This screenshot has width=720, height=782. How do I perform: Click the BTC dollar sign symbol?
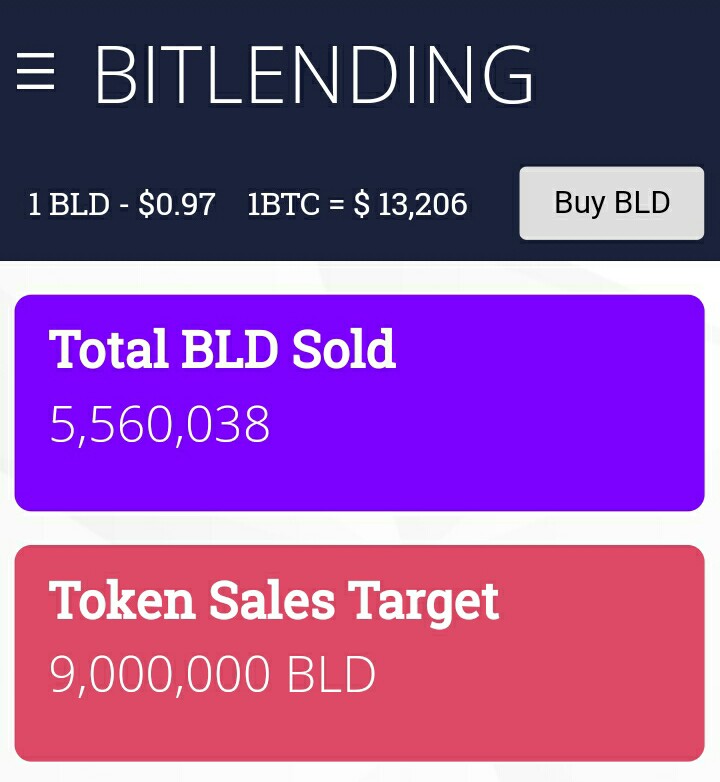(362, 204)
